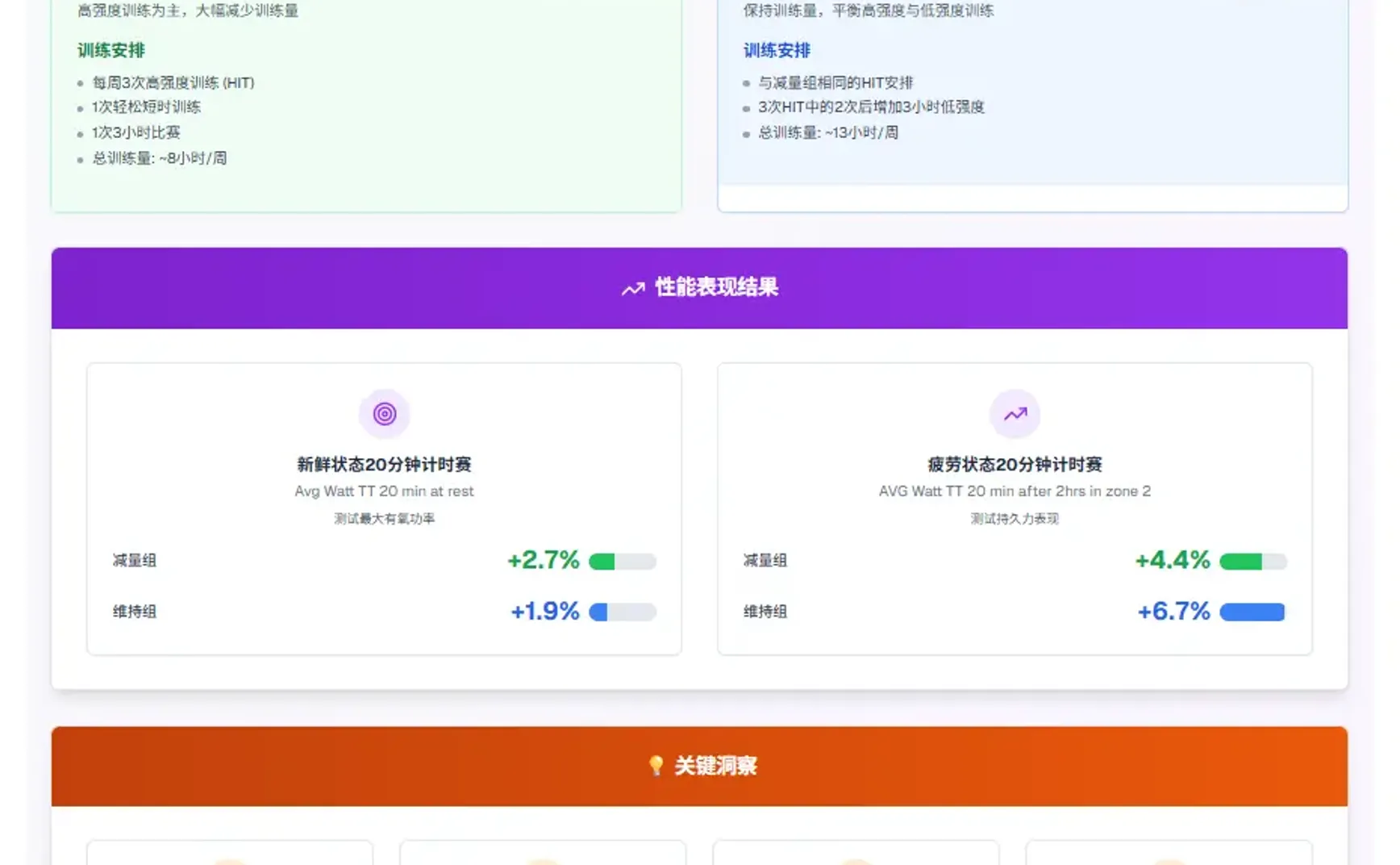Screen dimensions: 1400x865
Task: Click the lightbulb icon beside 关键洞察
Action: point(656,765)
